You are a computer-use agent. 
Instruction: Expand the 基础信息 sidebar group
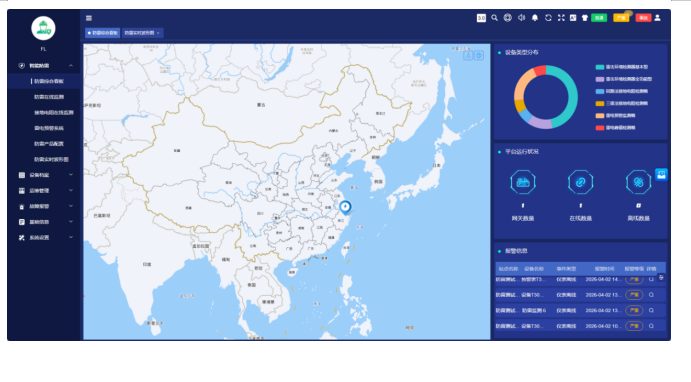click(43, 222)
